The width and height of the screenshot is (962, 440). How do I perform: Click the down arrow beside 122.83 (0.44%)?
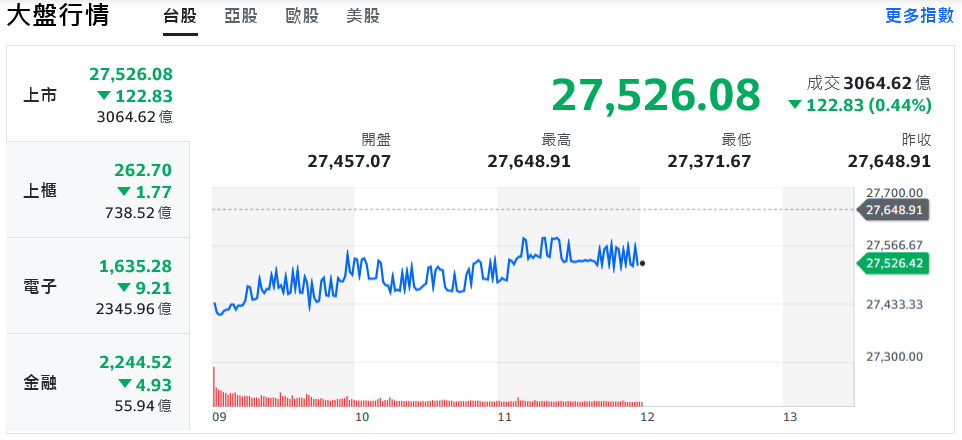click(794, 105)
